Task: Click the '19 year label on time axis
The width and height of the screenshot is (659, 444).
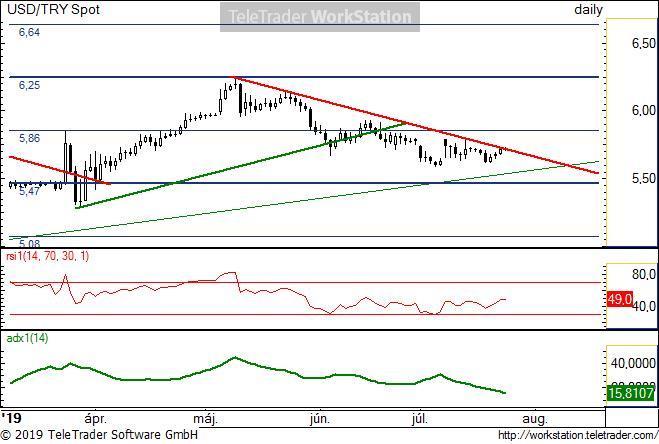Action: click(11, 418)
